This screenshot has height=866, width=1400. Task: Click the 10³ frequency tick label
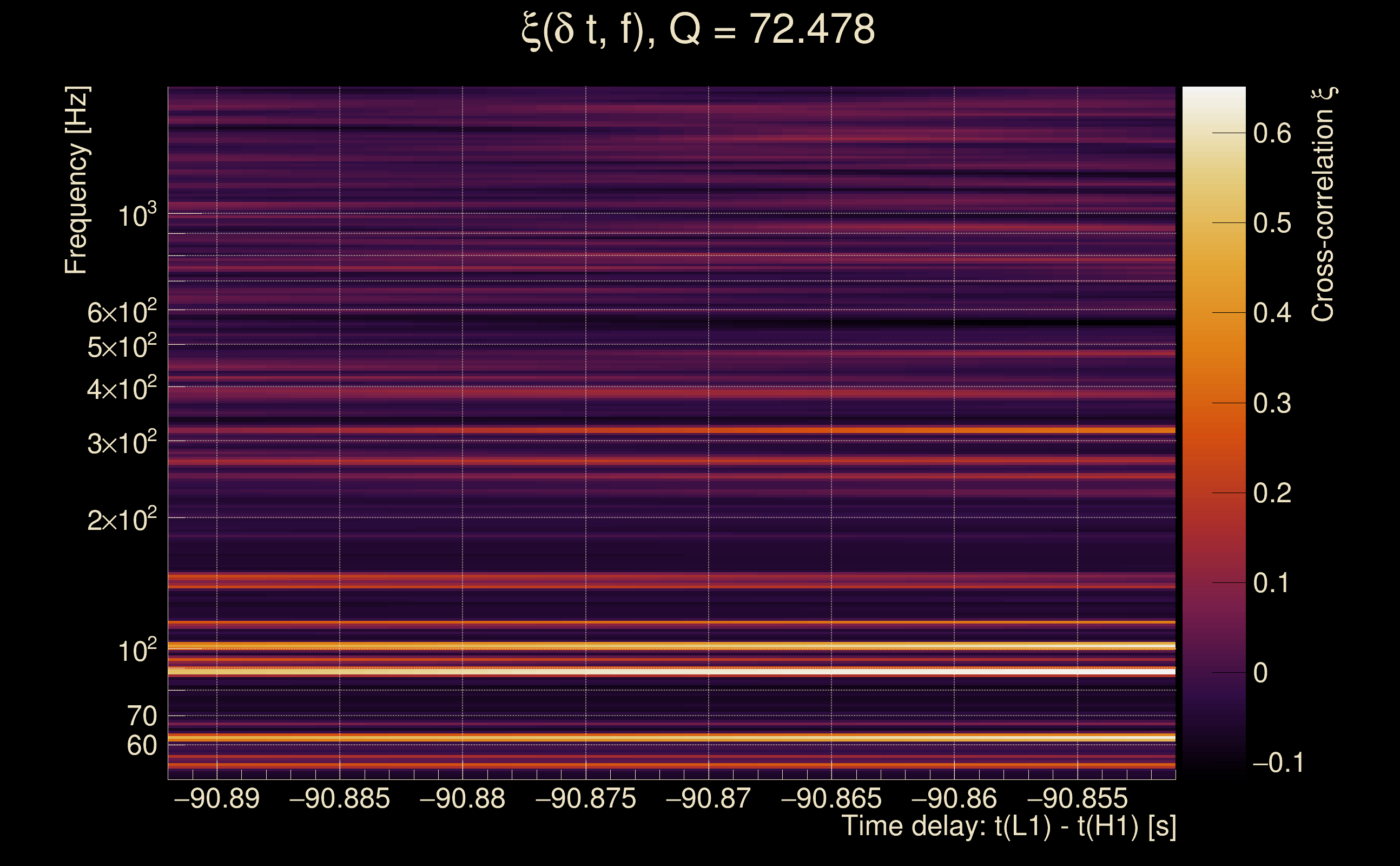pyautogui.click(x=137, y=216)
